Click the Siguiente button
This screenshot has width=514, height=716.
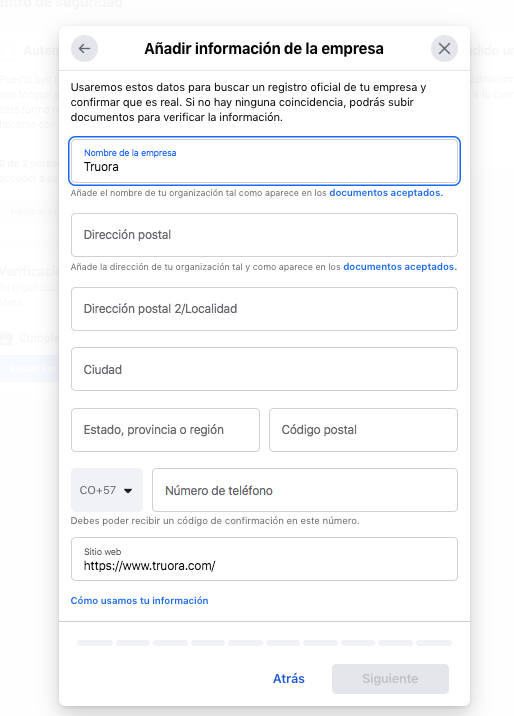click(390, 679)
